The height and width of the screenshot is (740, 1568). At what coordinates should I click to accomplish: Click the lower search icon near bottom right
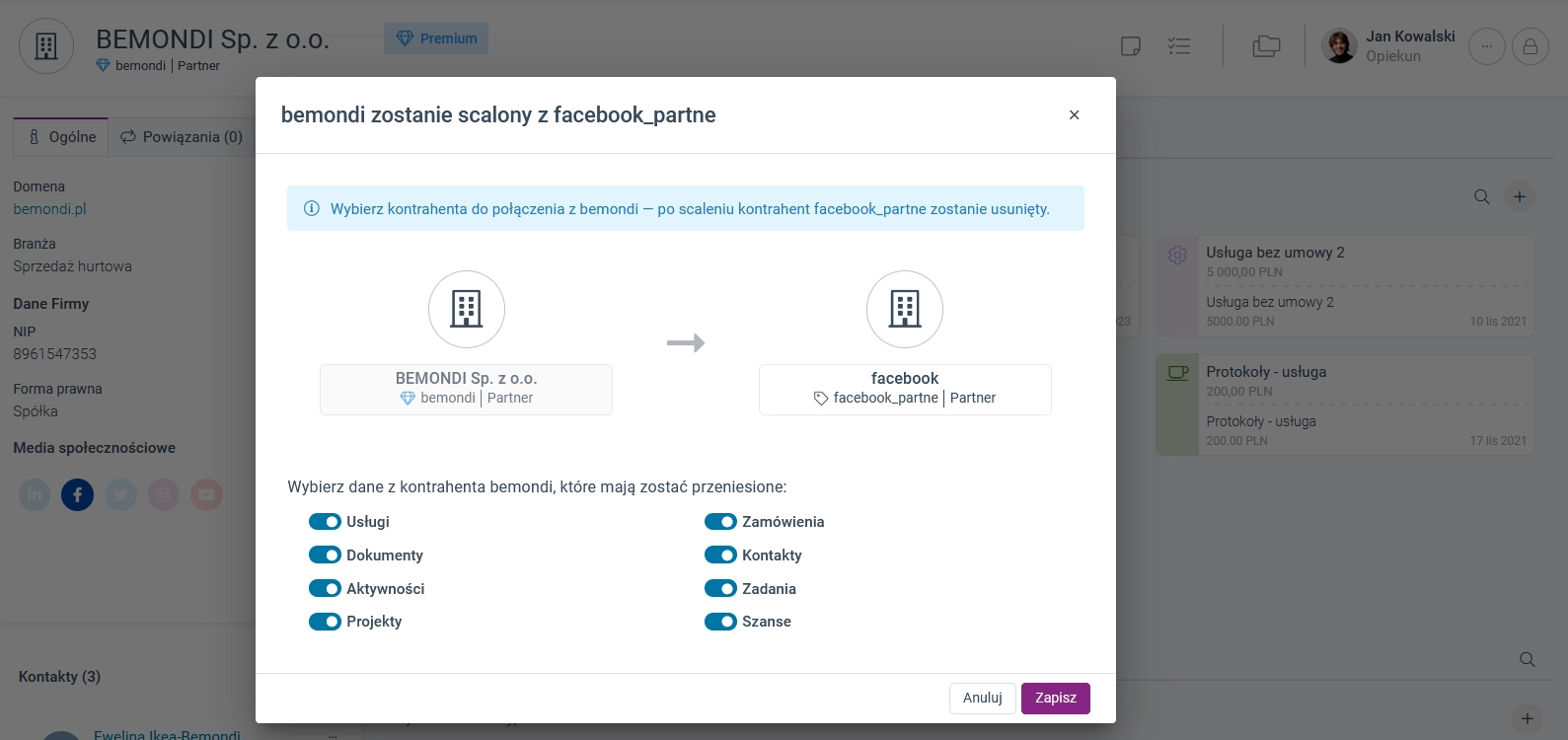tap(1528, 659)
